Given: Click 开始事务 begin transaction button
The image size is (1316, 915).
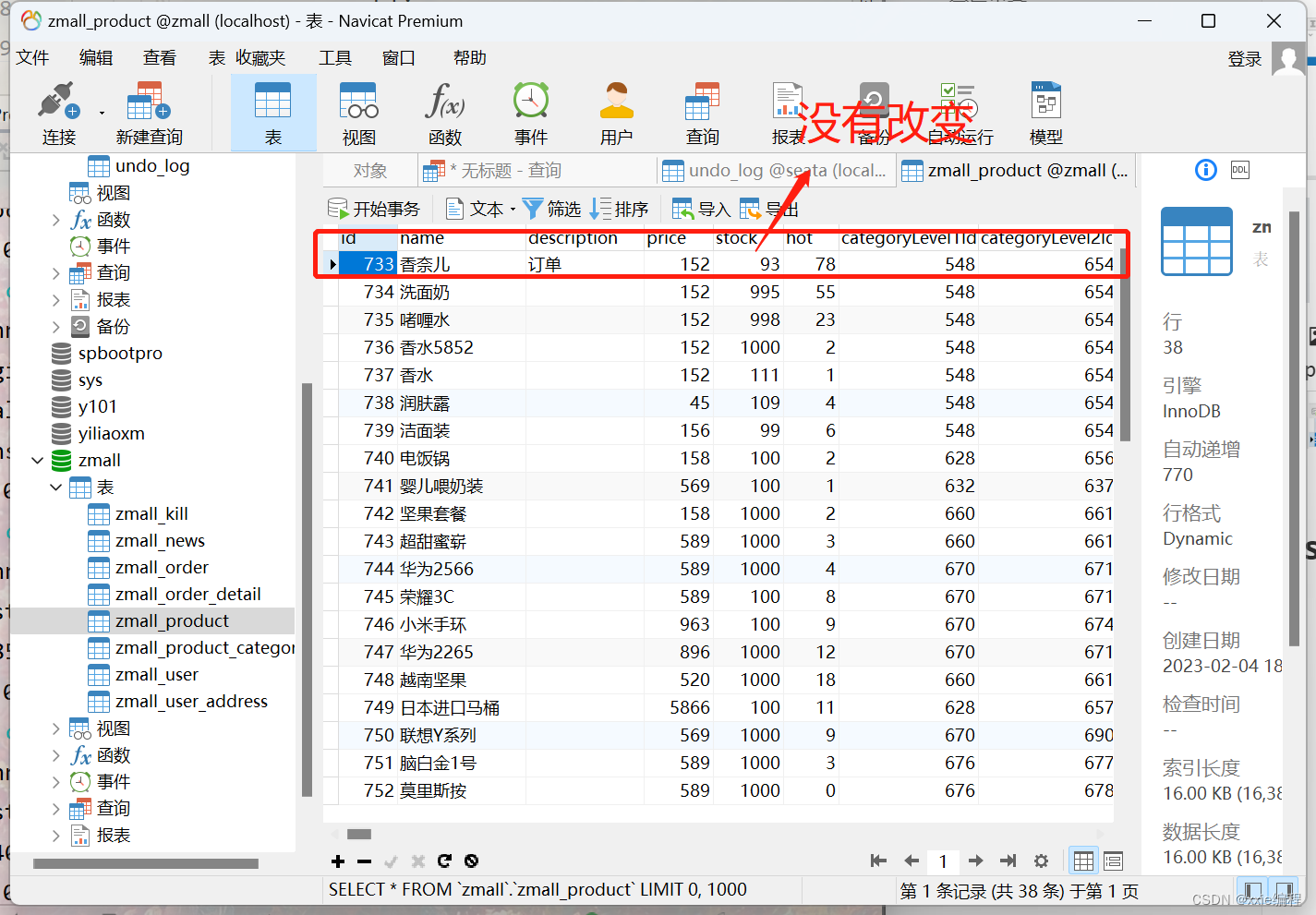Looking at the screenshot, I should [374, 210].
